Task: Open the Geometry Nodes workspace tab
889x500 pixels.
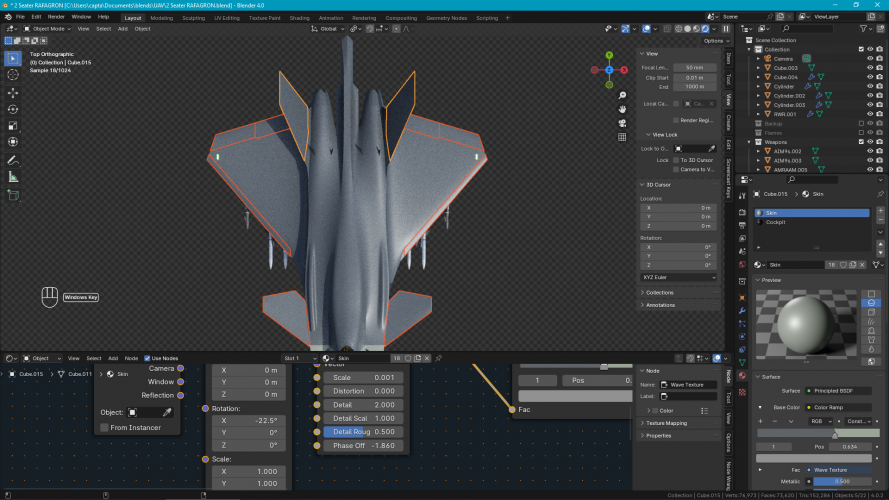Action: click(446, 18)
